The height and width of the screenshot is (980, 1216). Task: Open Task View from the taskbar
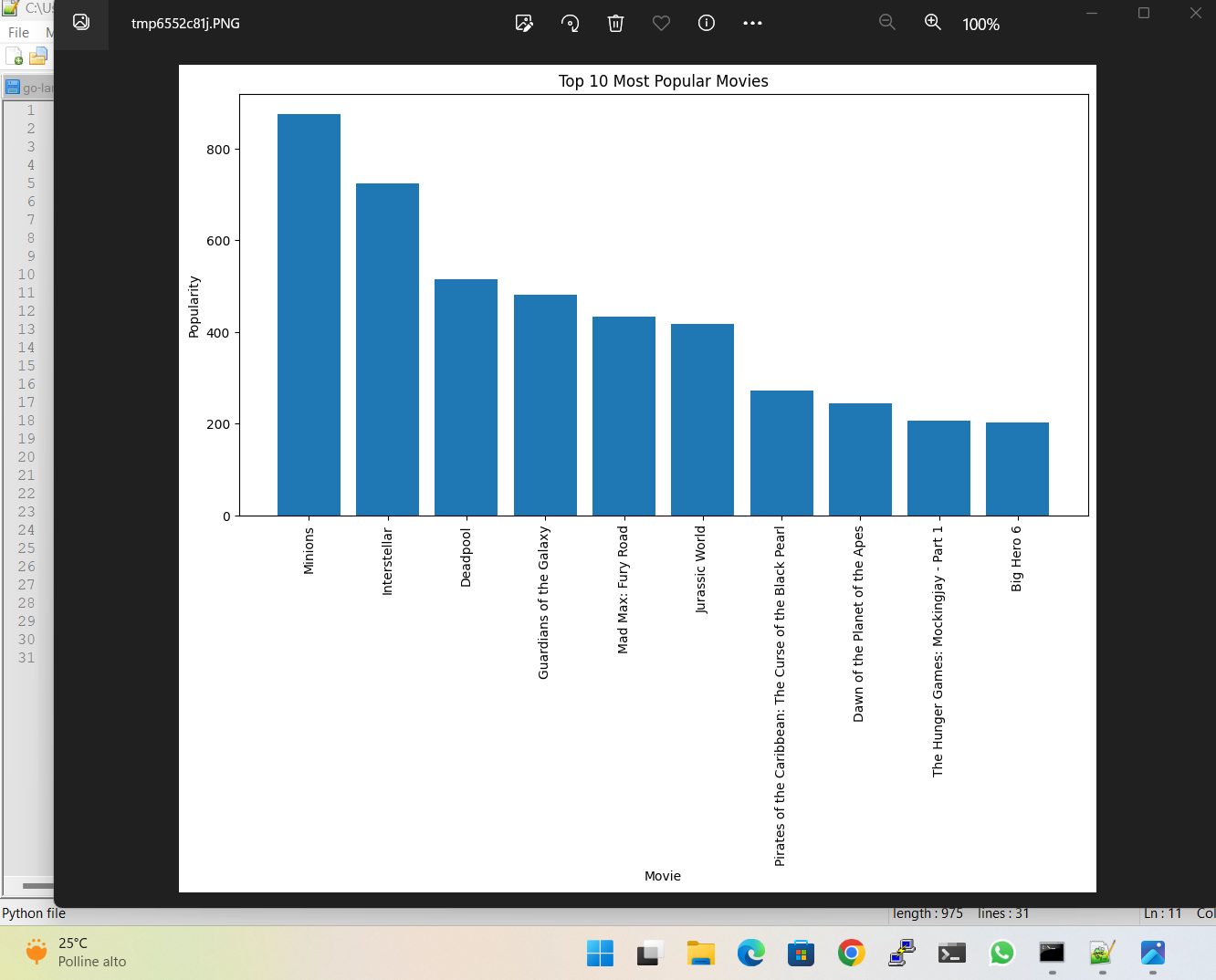coord(650,953)
